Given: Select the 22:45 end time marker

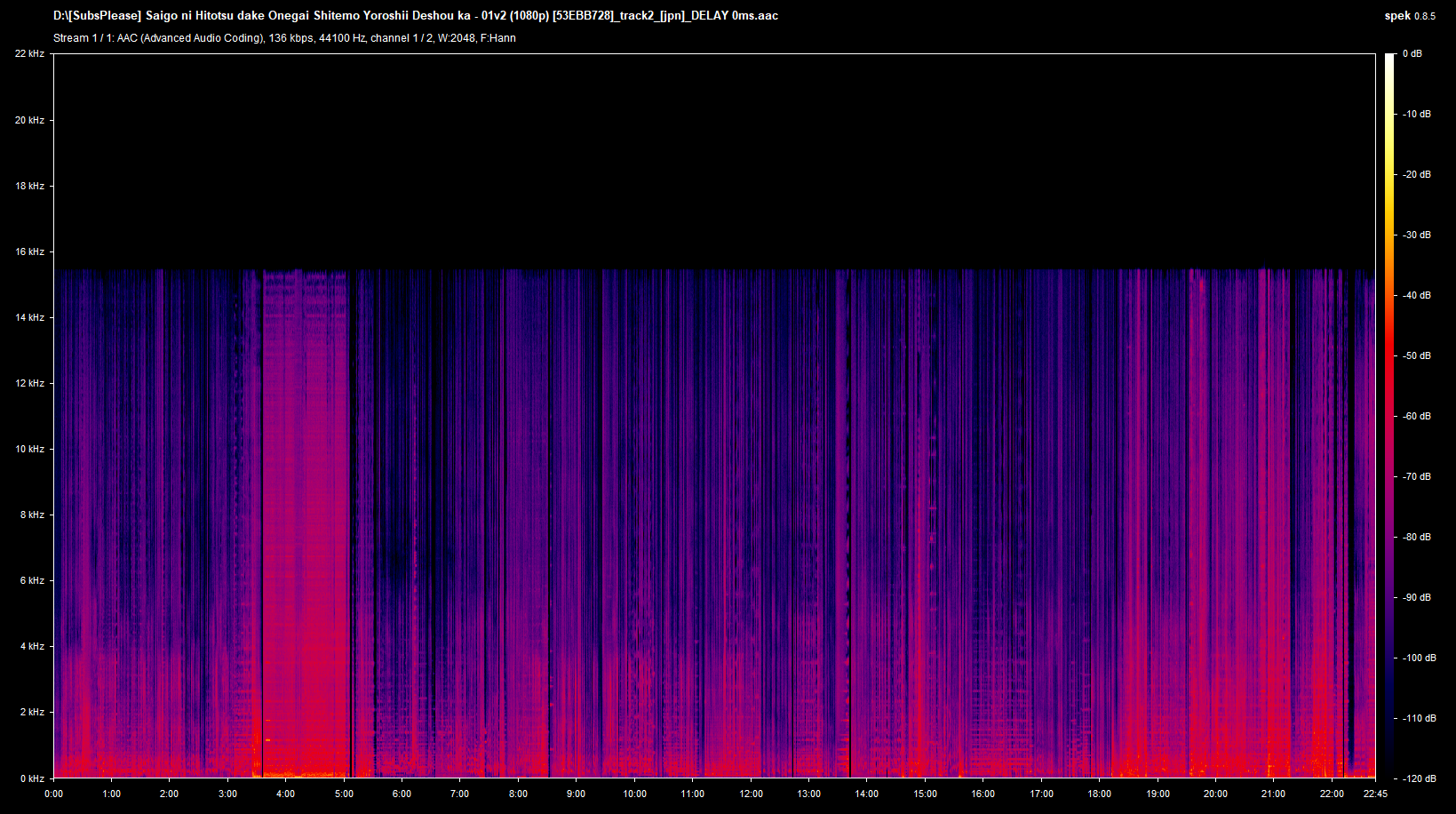Looking at the screenshot, I should pos(1375,794).
